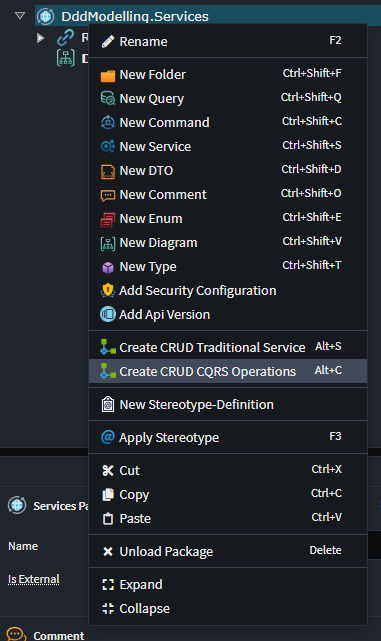381x641 pixels.
Task: Click the Services Package globe icon in properties
Action: (x=17, y=505)
